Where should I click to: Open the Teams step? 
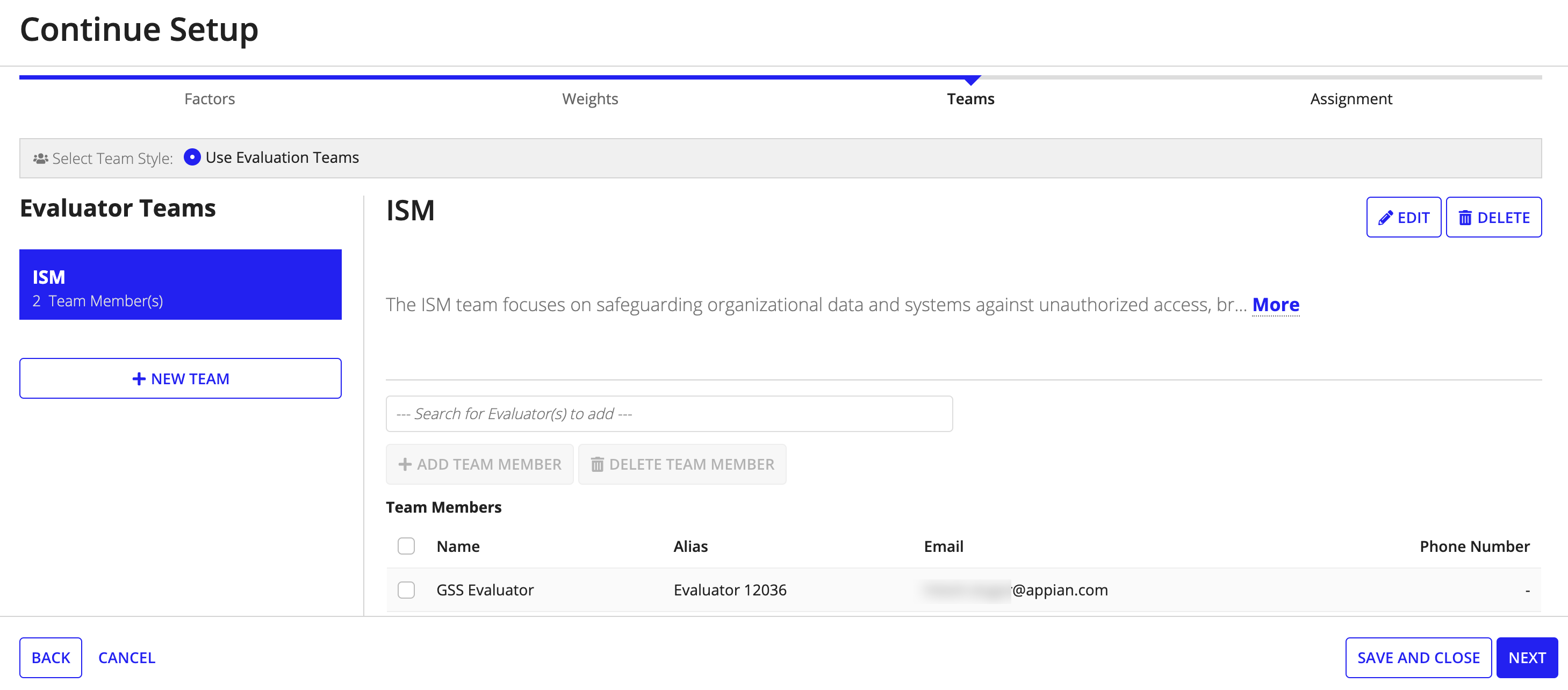point(970,98)
